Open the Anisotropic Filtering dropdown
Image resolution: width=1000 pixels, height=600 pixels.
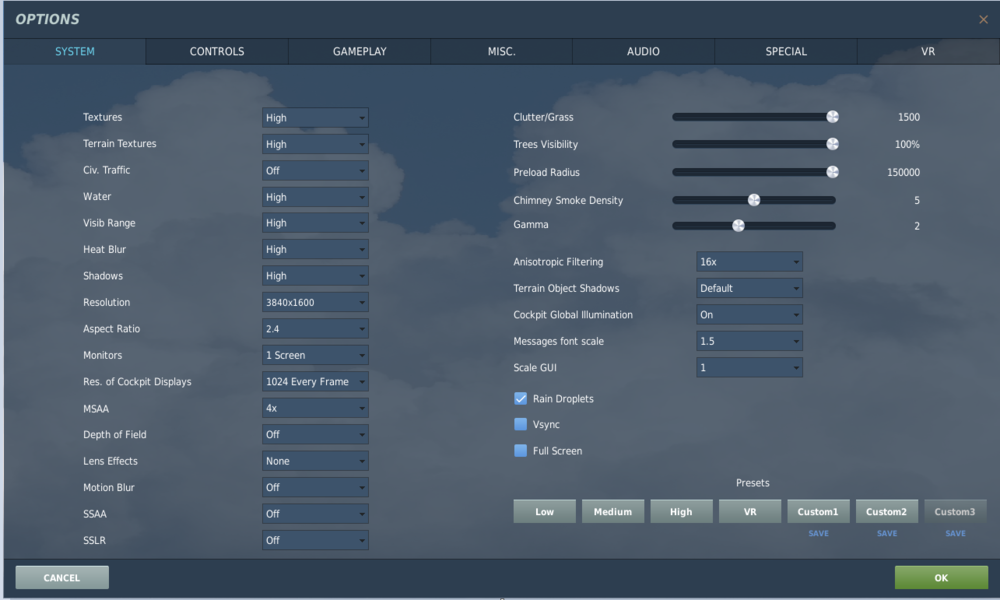point(749,261)
